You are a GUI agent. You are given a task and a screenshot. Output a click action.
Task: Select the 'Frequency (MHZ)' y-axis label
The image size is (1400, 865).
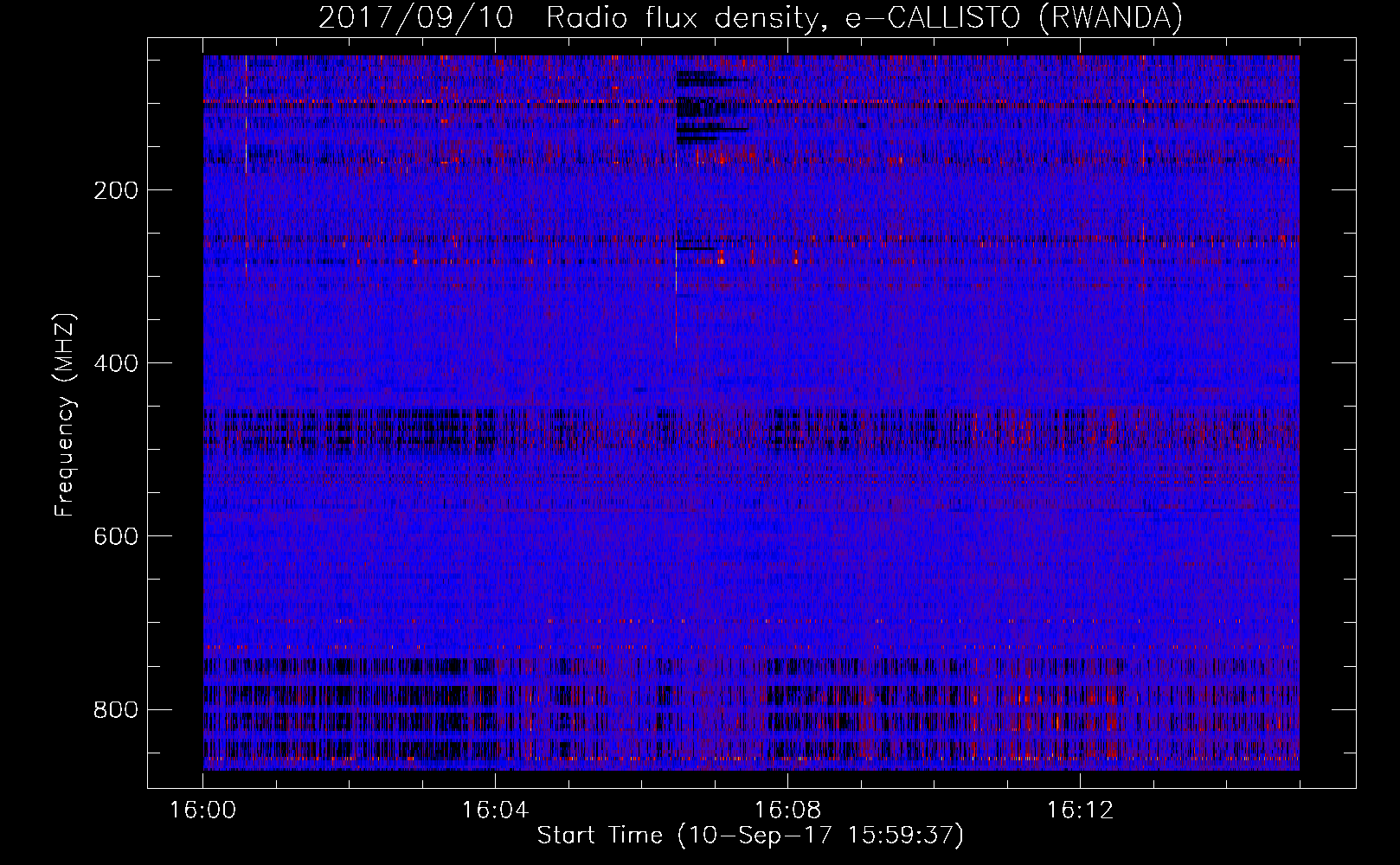pos(65,415)
